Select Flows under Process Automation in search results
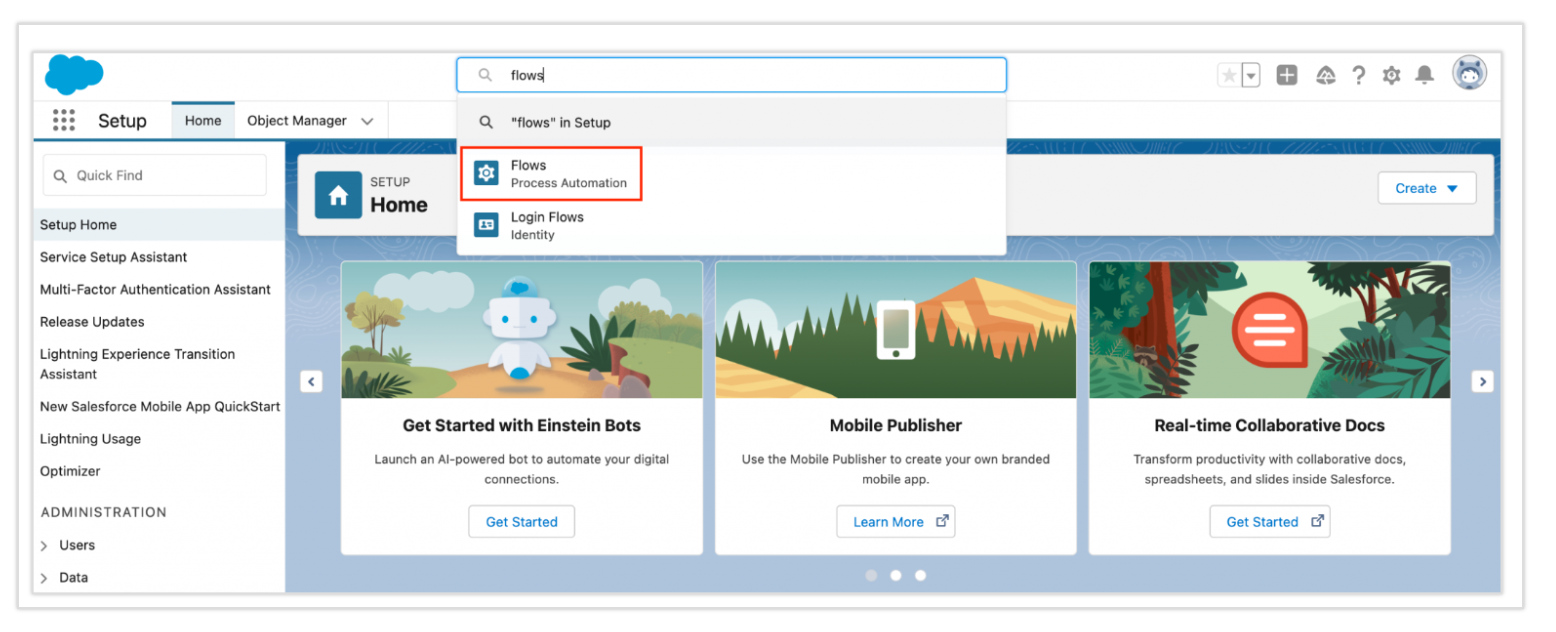Viewport: 1556px width, 632px height. 552,173
